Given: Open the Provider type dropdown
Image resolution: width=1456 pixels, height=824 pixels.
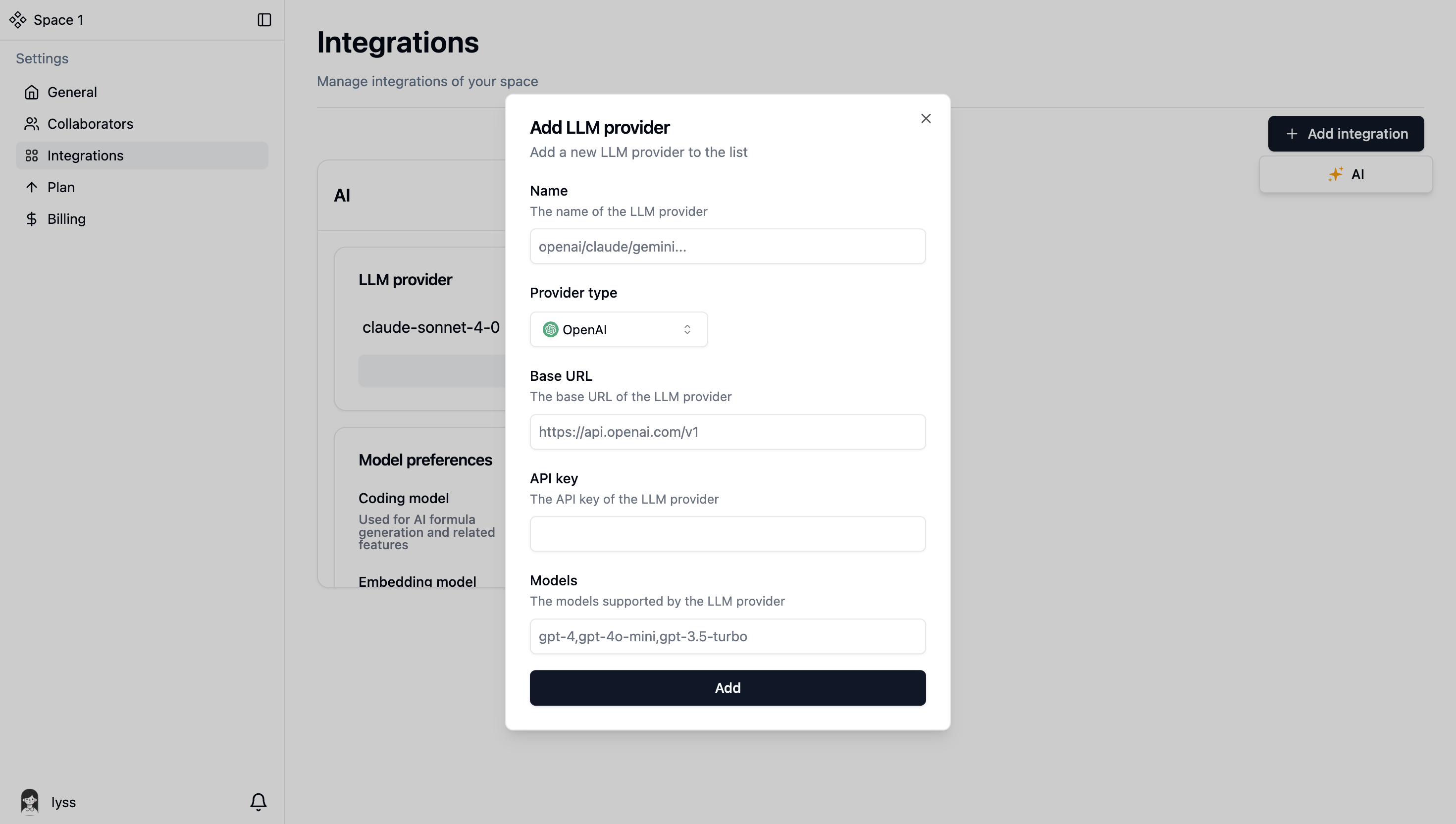Looking at the screenshot, I should tap(619, 329).
